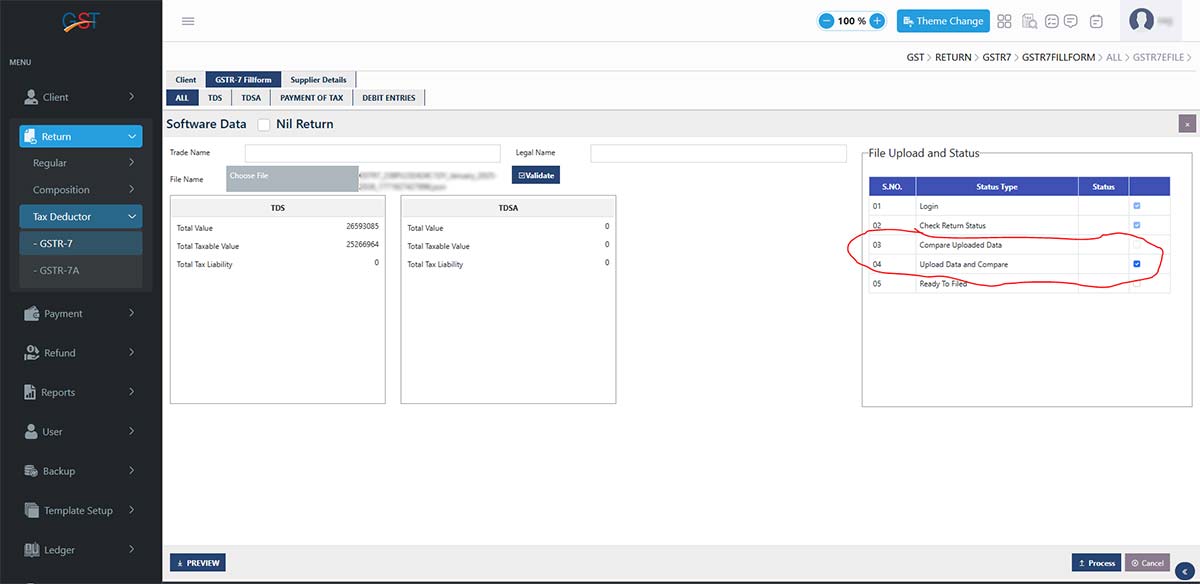Expand the Reports sidebar section
The height and width of the screenshot is (584, 1200).
[80, 392]
